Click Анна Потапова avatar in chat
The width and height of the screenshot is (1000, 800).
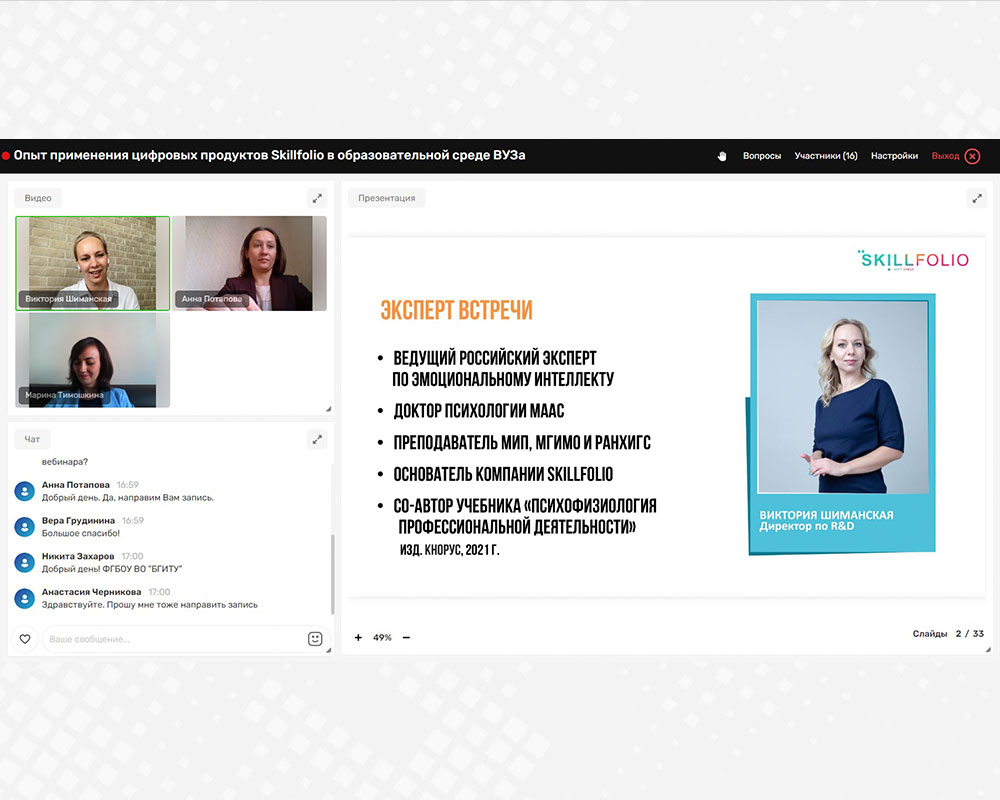point(24,491)
